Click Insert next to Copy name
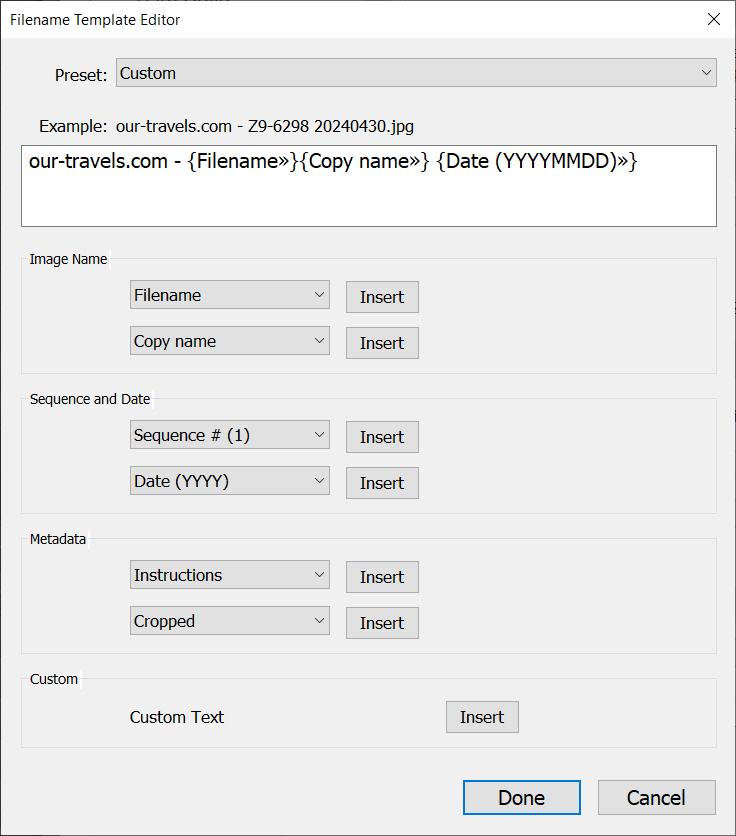The image size is (736, 836). pos(382,343)
